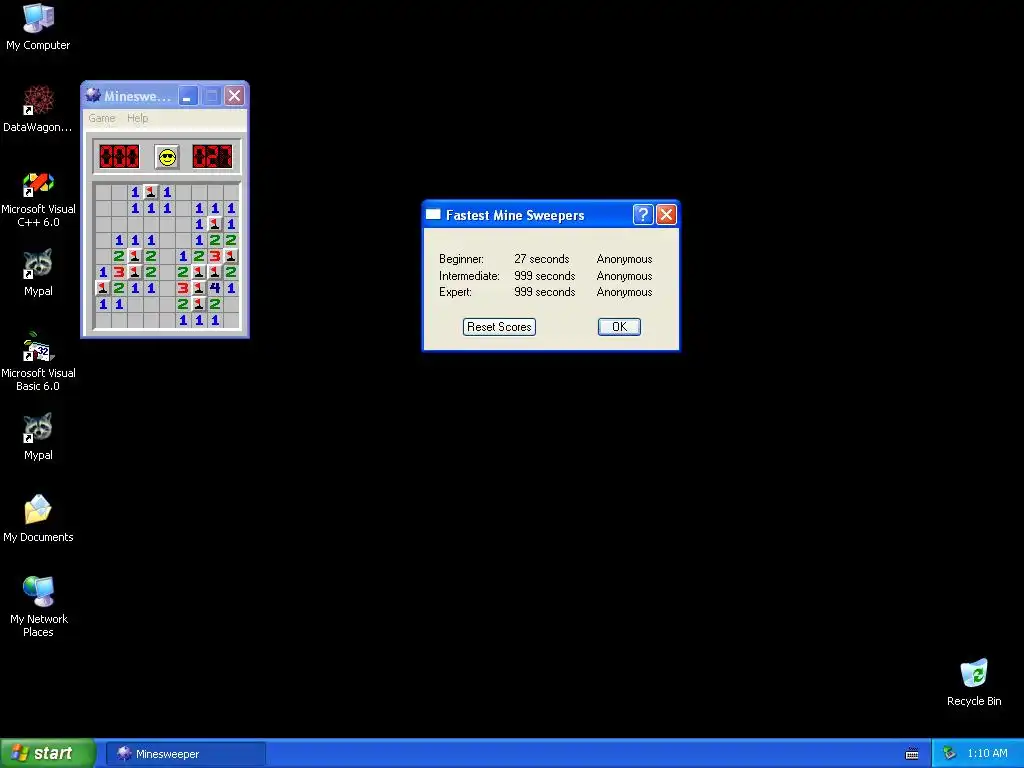
Task: Close the Minesweeper window
Action: [x=234, y=96]
